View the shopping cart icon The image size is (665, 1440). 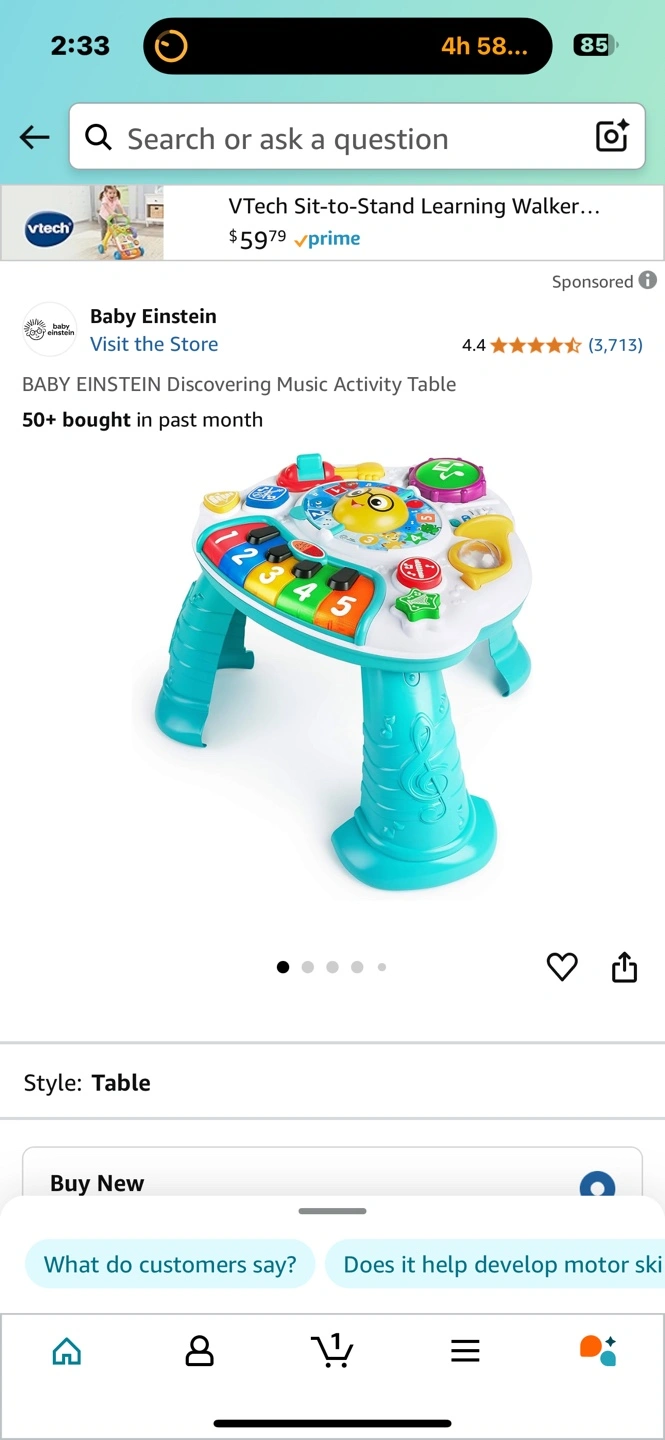click(332, 1350)
